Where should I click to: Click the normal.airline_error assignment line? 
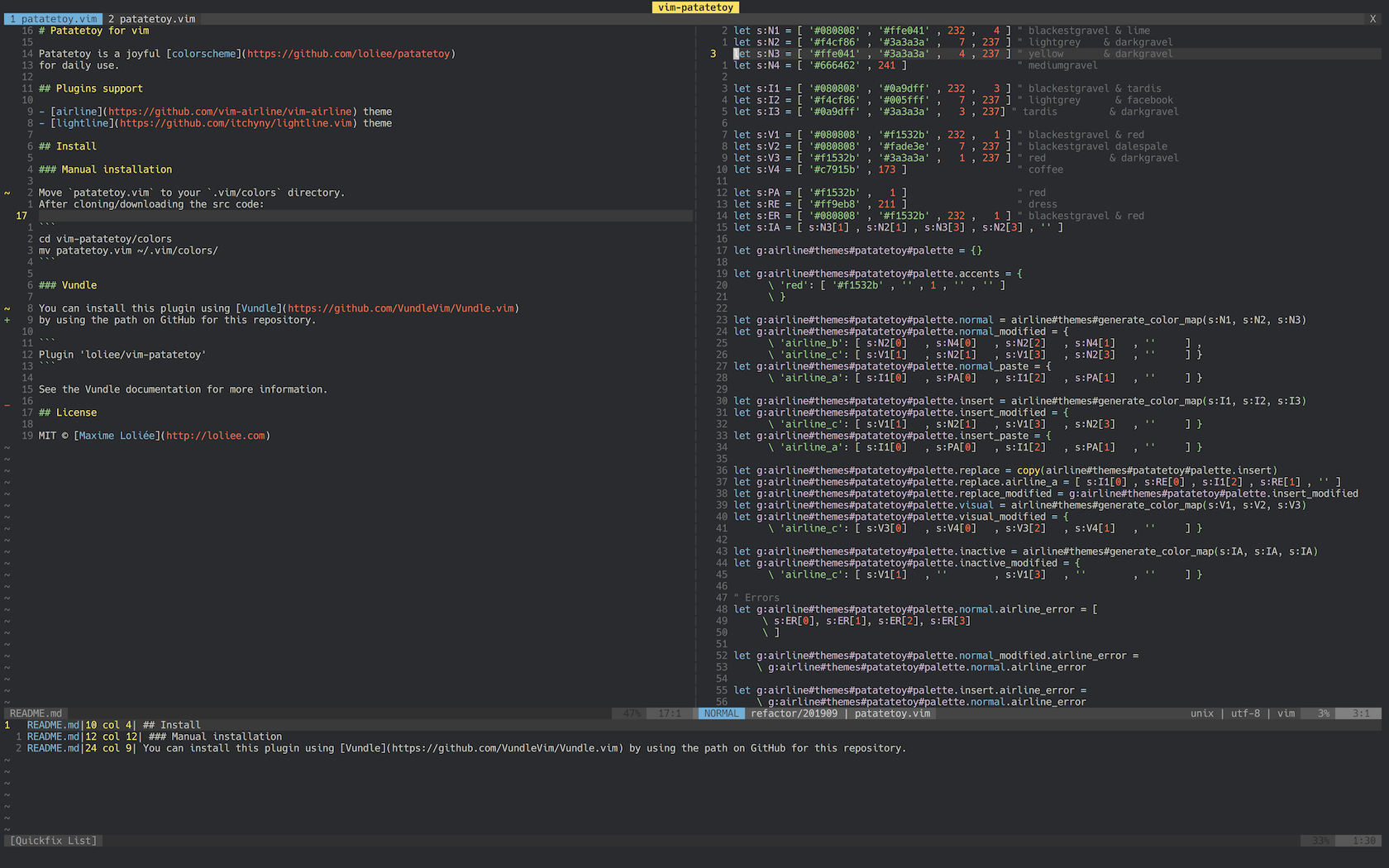(916, 609)
